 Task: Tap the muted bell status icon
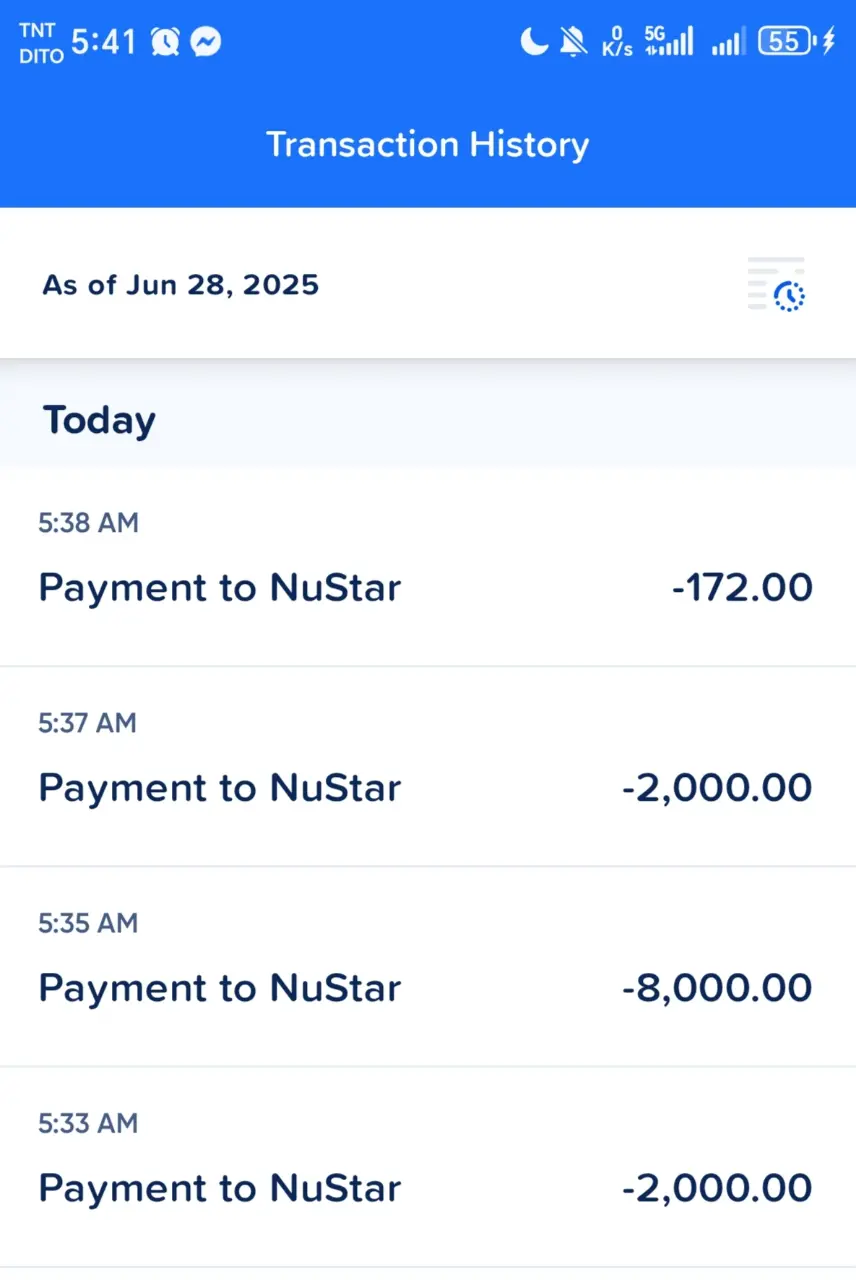[573, 42]
